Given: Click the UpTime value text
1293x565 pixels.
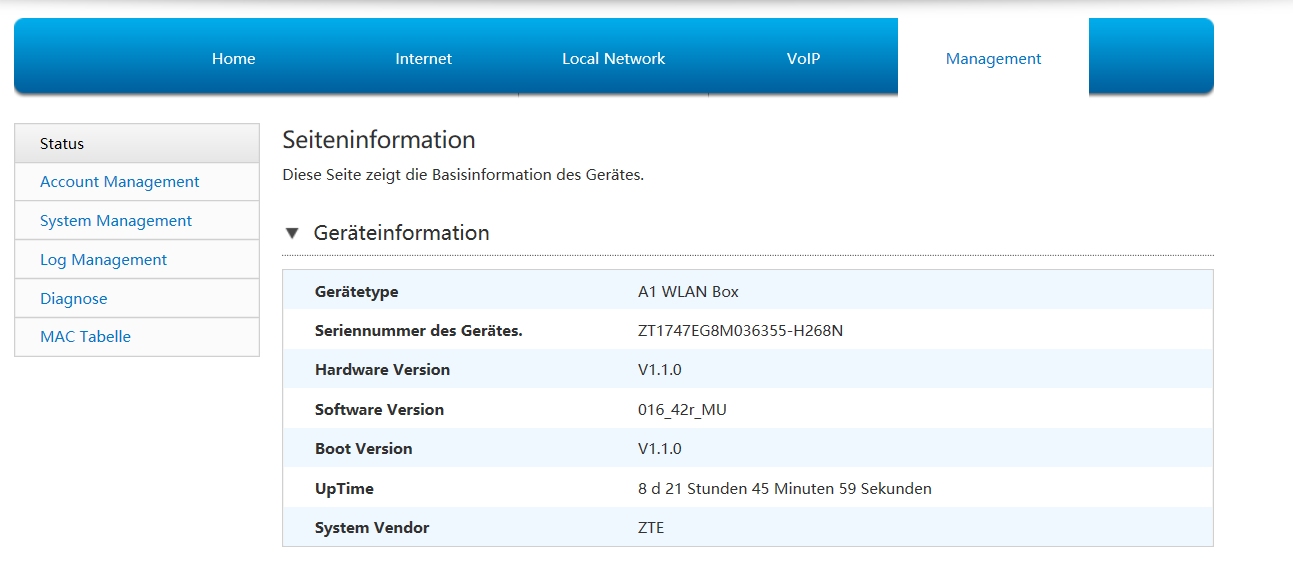Looking at the screenshot, I should 784,488.
